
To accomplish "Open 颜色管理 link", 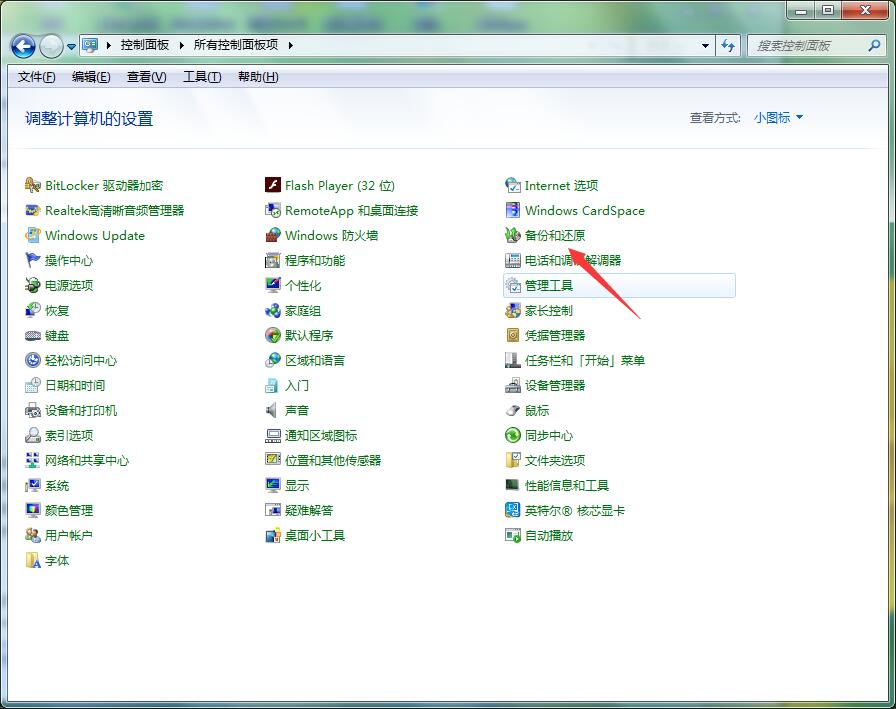I will click(x=69, y=510).
